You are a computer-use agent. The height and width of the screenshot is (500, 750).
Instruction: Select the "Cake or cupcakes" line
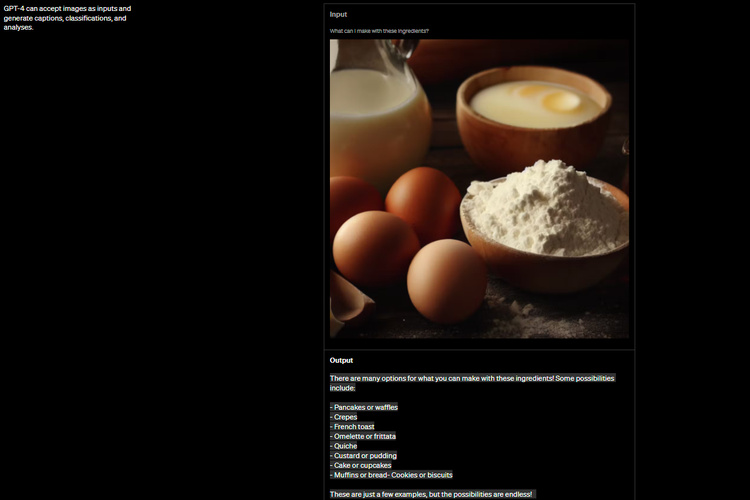(362, 465)
